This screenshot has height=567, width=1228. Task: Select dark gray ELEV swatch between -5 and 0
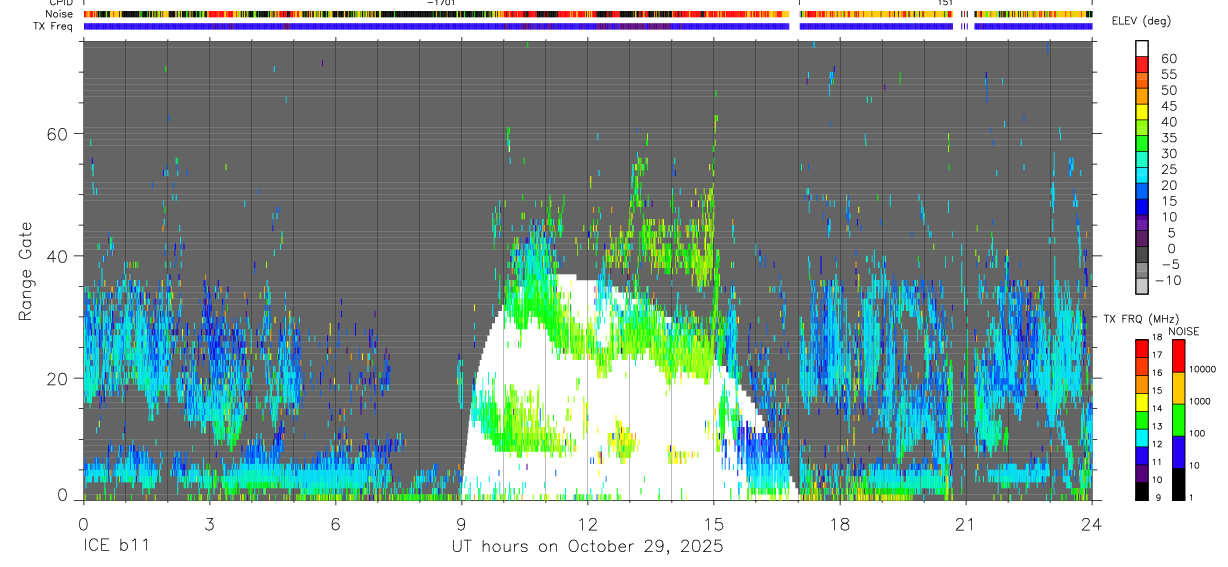pos(1142,252)
